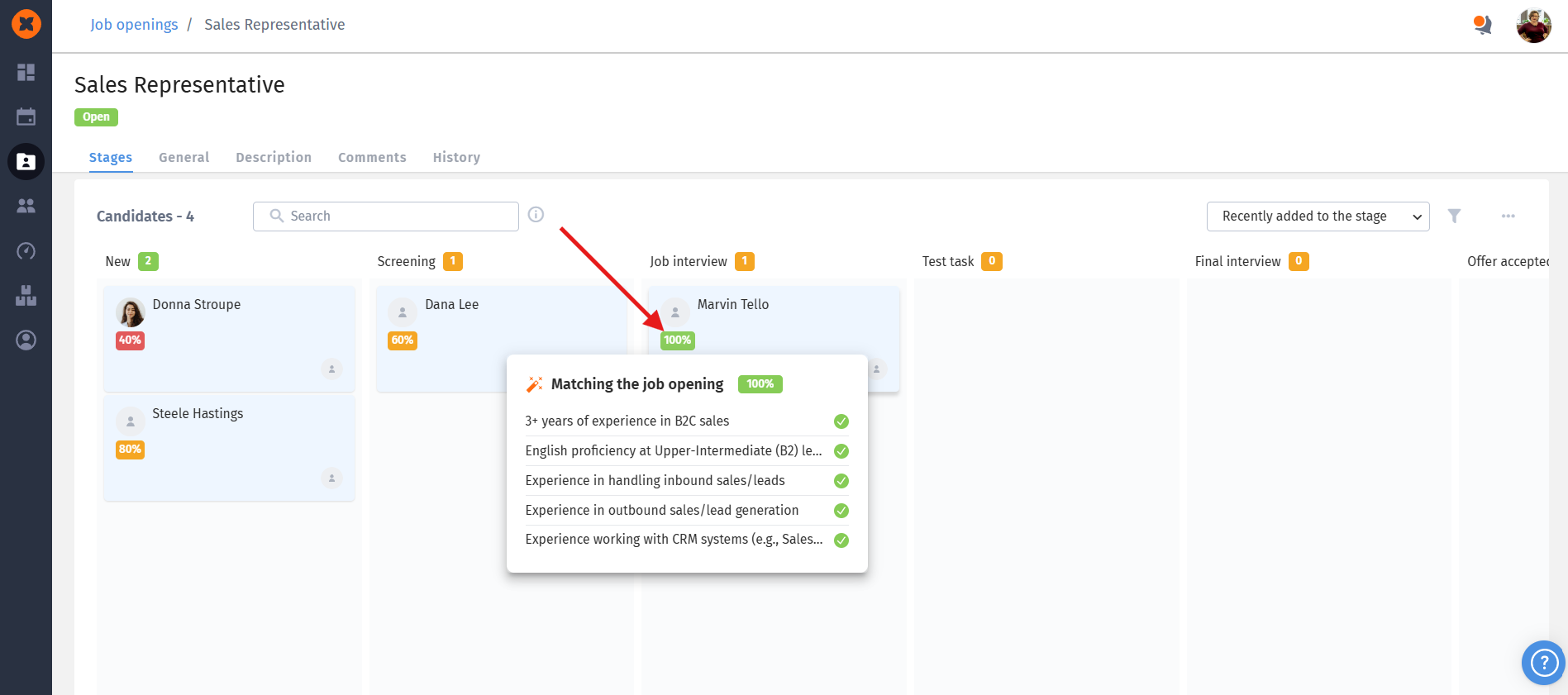Click inside the candidate Search field
1568x695 pixels.
tap(386, 217)
